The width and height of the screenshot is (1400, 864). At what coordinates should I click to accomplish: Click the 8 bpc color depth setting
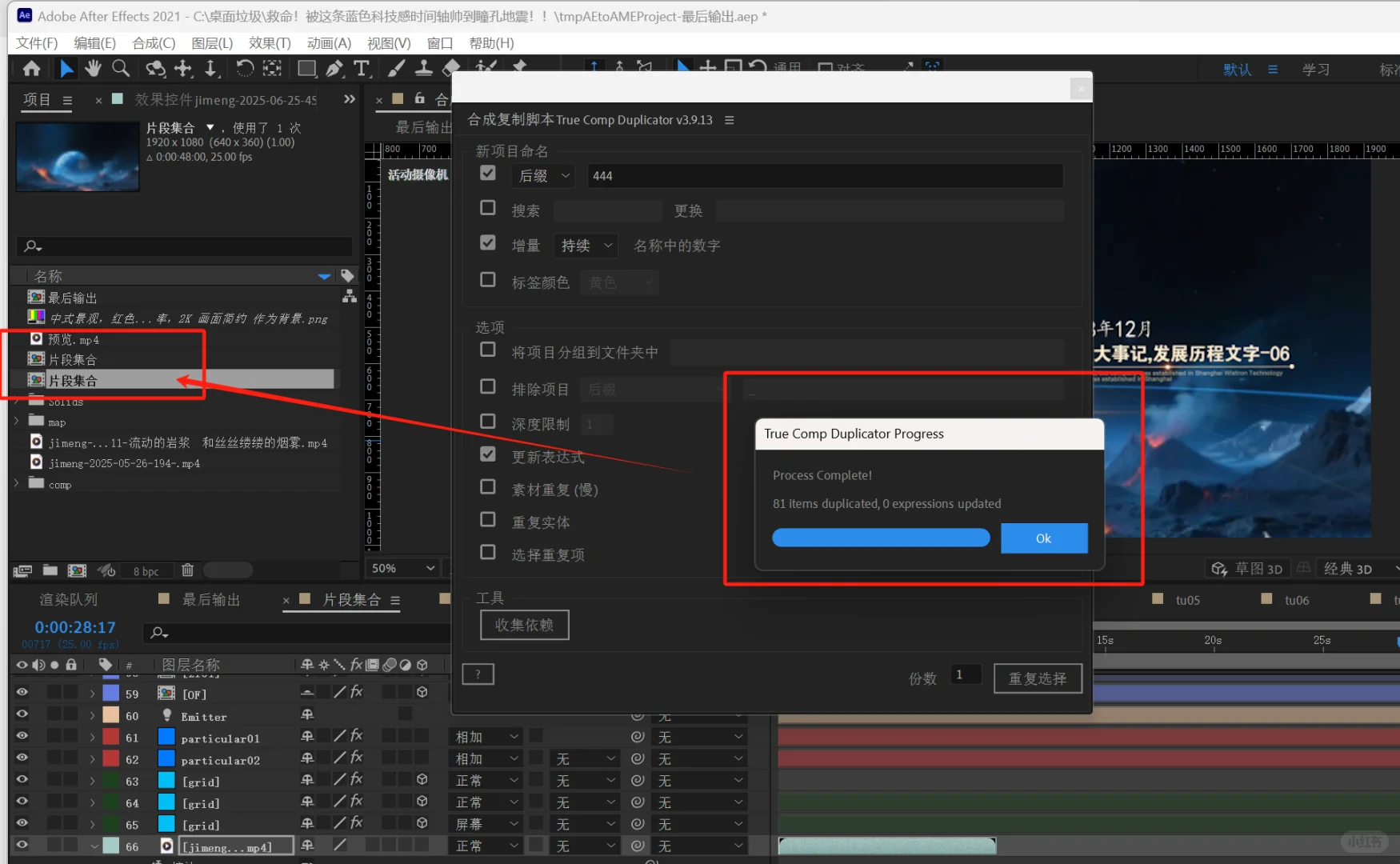[x=146, y=571]
